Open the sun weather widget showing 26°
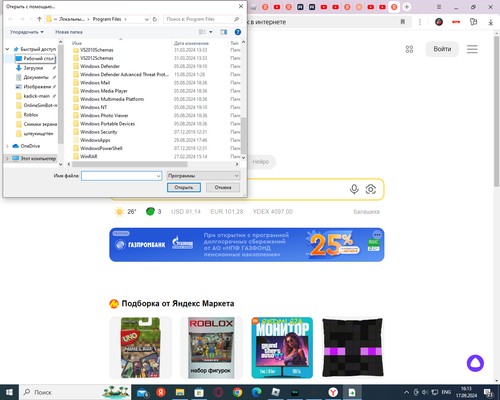 tap(125, 212)
